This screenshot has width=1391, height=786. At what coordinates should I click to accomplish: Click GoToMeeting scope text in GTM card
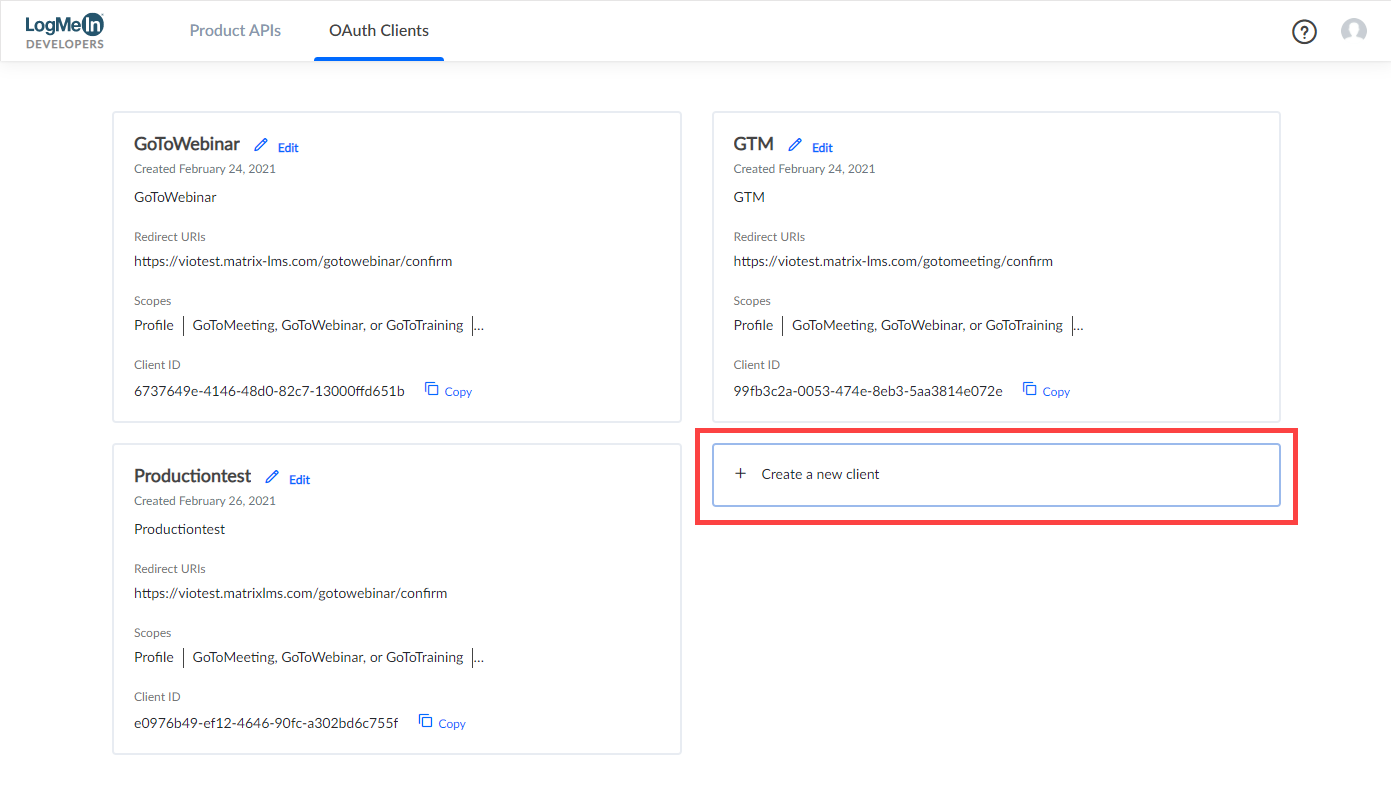pos(927,325)
